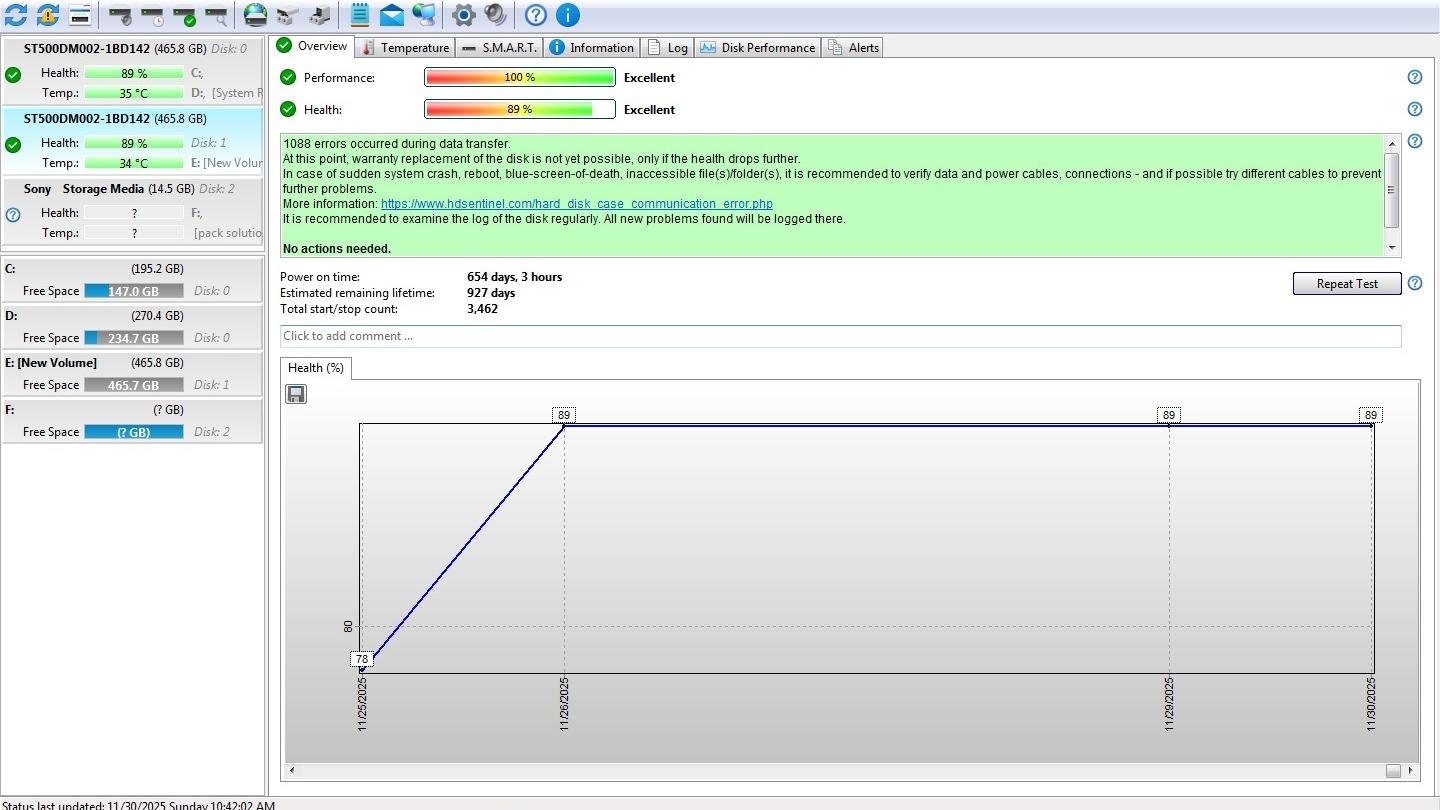Screen dimensions: 1440x810
Task: Save the health chart using floppy icon
Action: [x=296, y=394]
